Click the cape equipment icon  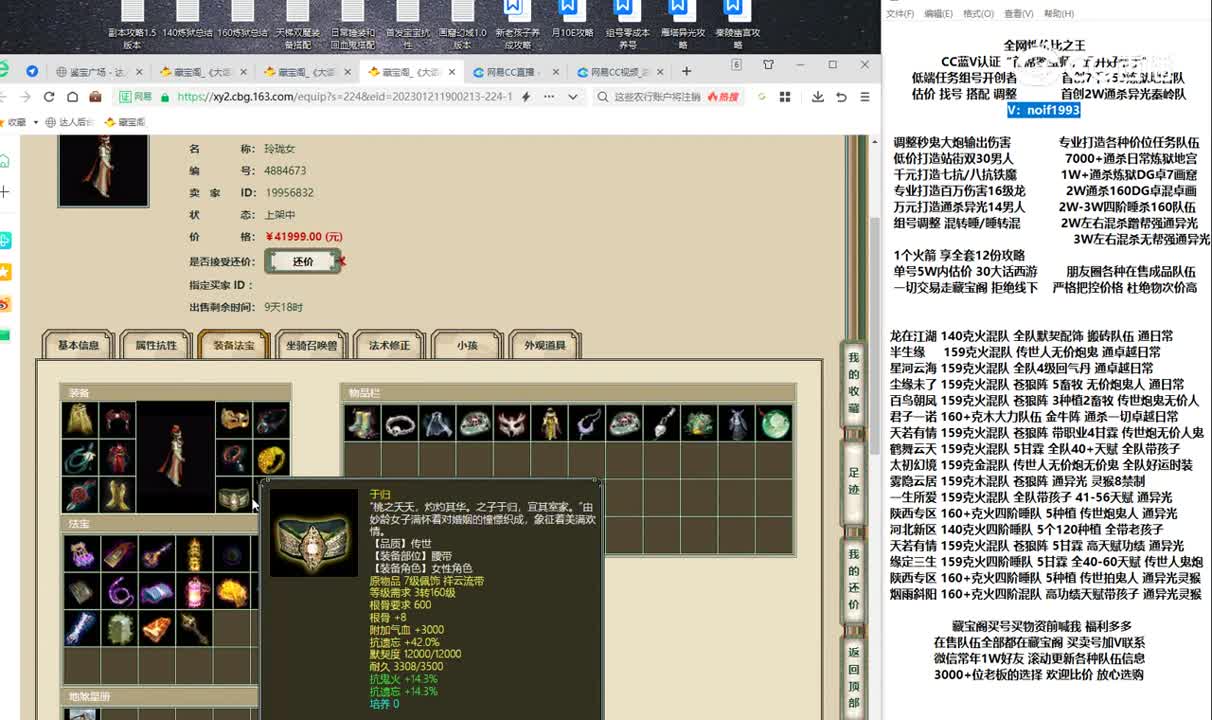tap(80, 420)
